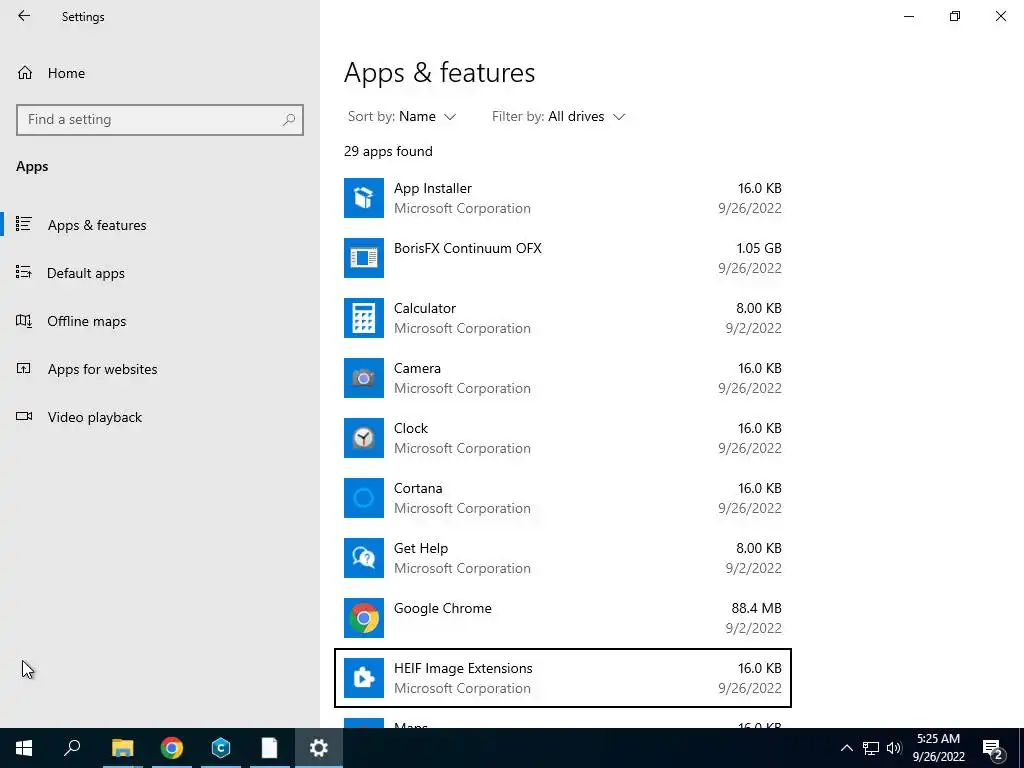The image size is (1024, 768).
Task: Launch Google Chrome from the taskbar
Action: click(x=172, y=748)
